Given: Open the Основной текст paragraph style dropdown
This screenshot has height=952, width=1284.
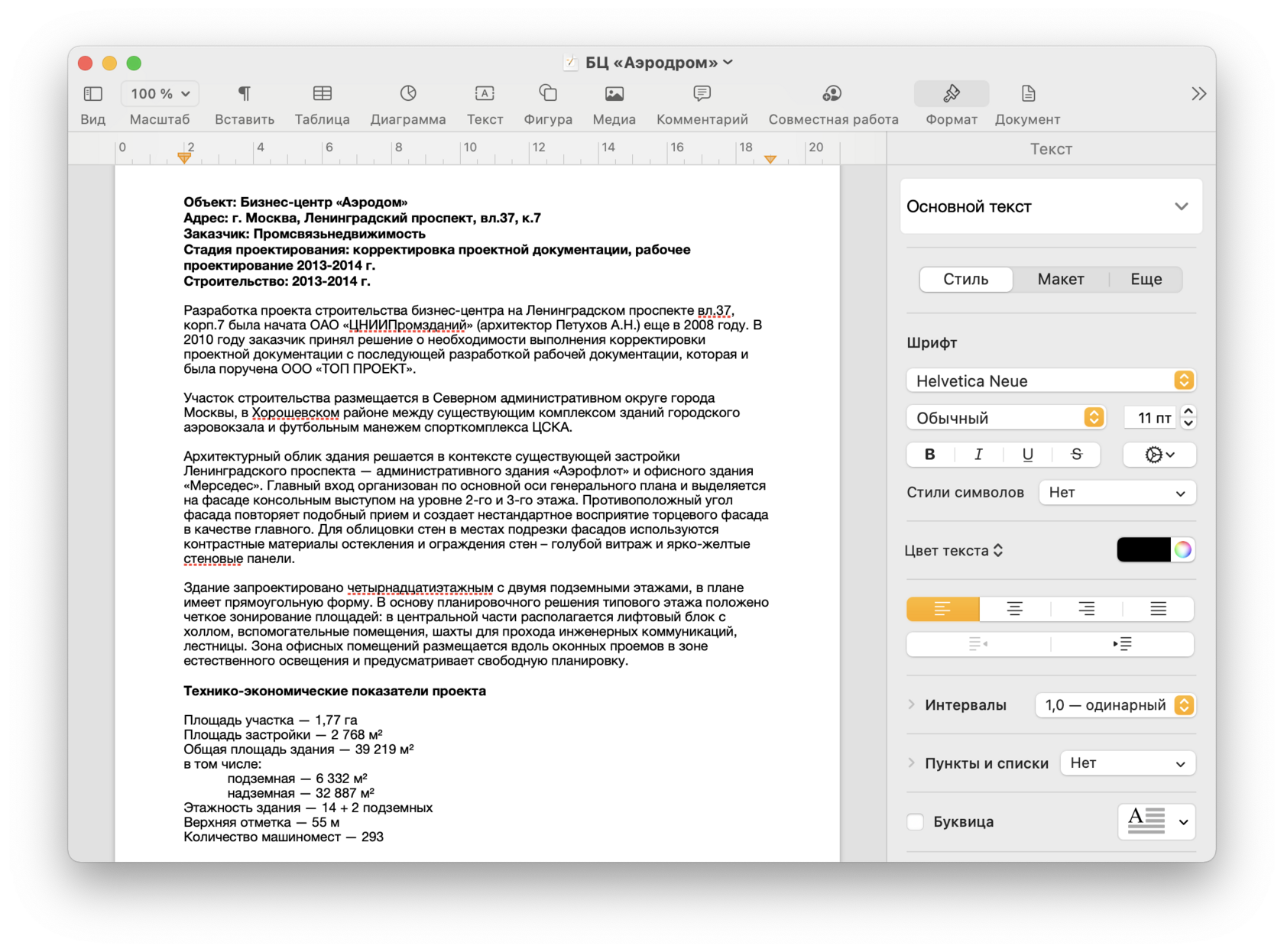Looking at the screenshot, I should point(1051,206).
